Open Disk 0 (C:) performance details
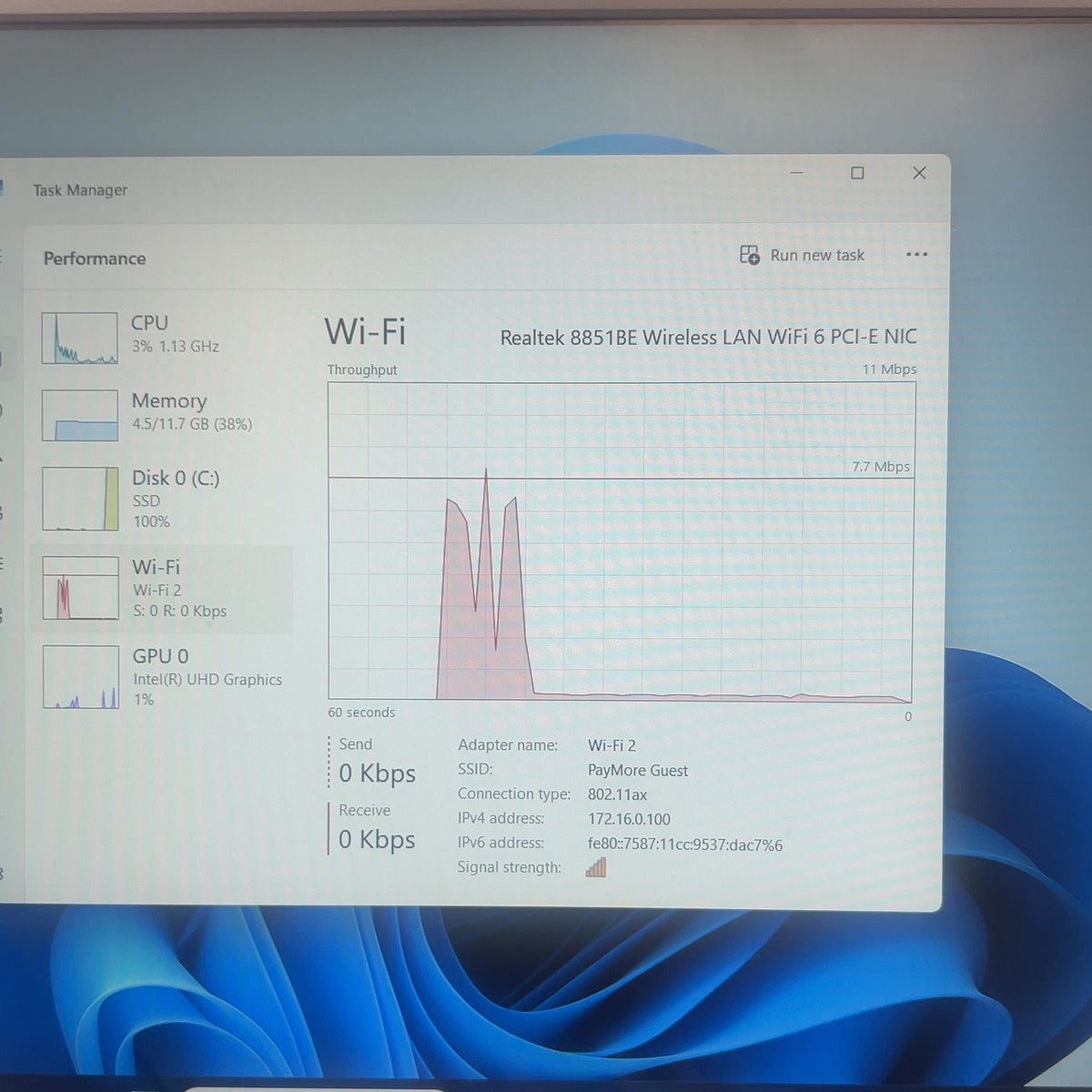This screenshot has width=1092, height=1092. [162, 499]
